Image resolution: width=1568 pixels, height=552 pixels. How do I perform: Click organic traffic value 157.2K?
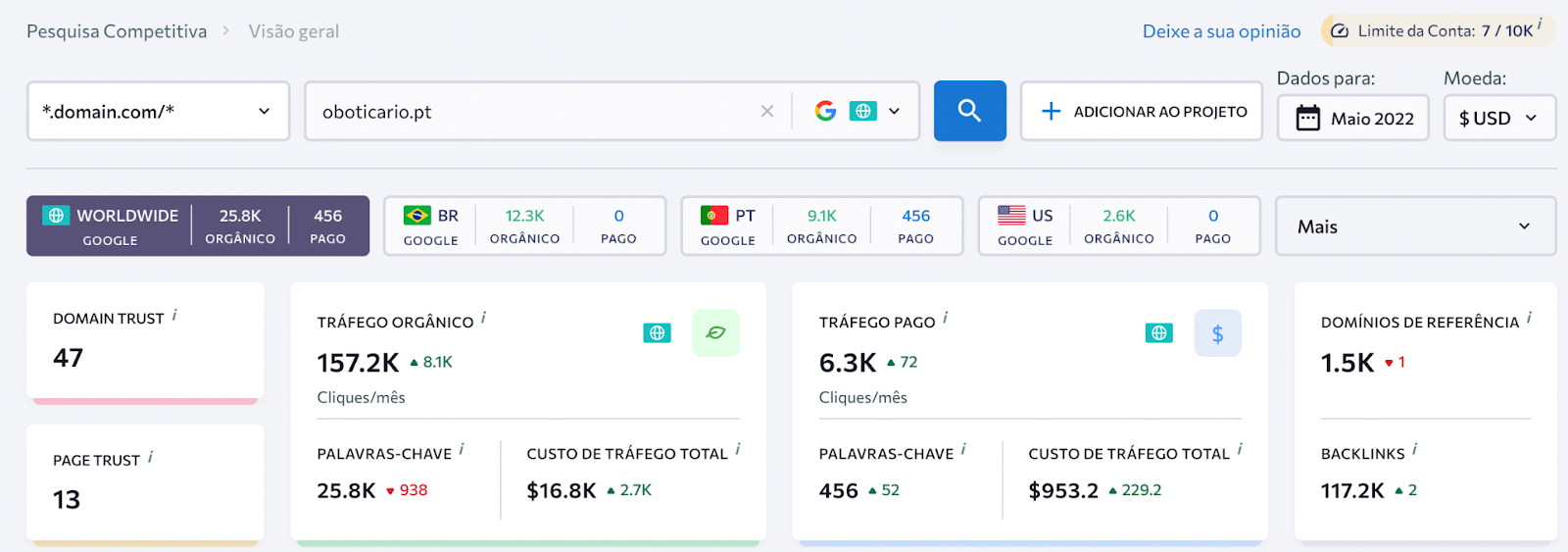(358, 363)
